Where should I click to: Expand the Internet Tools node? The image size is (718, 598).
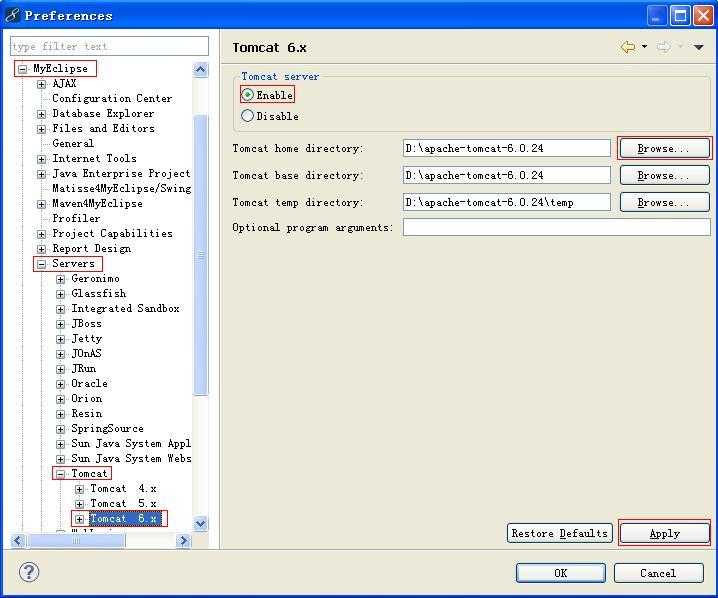(x=42, y=159)
